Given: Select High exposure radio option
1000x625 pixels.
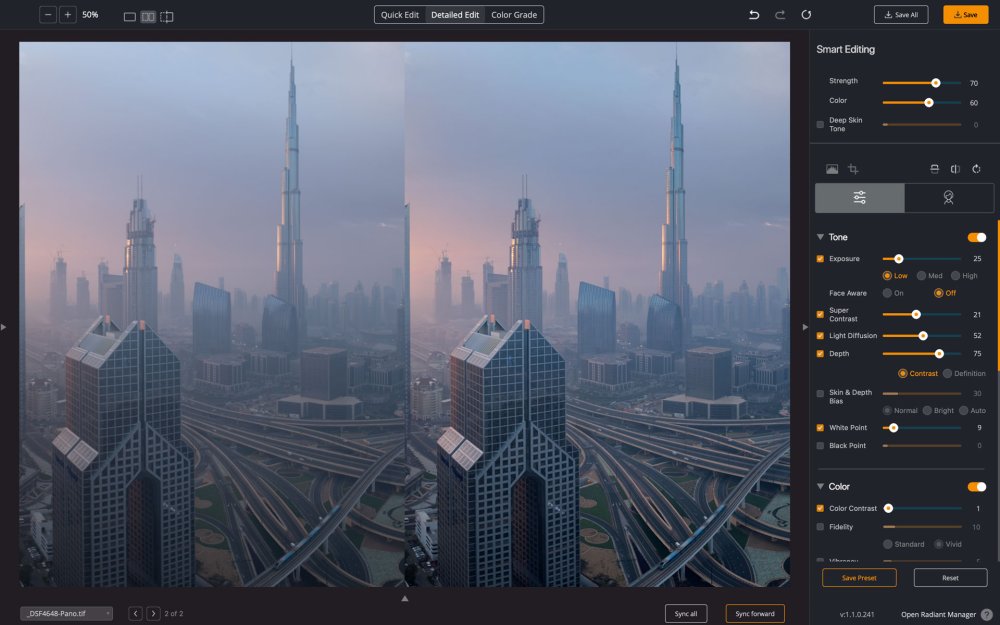Looking at the screenshot, I should [955, 276].
